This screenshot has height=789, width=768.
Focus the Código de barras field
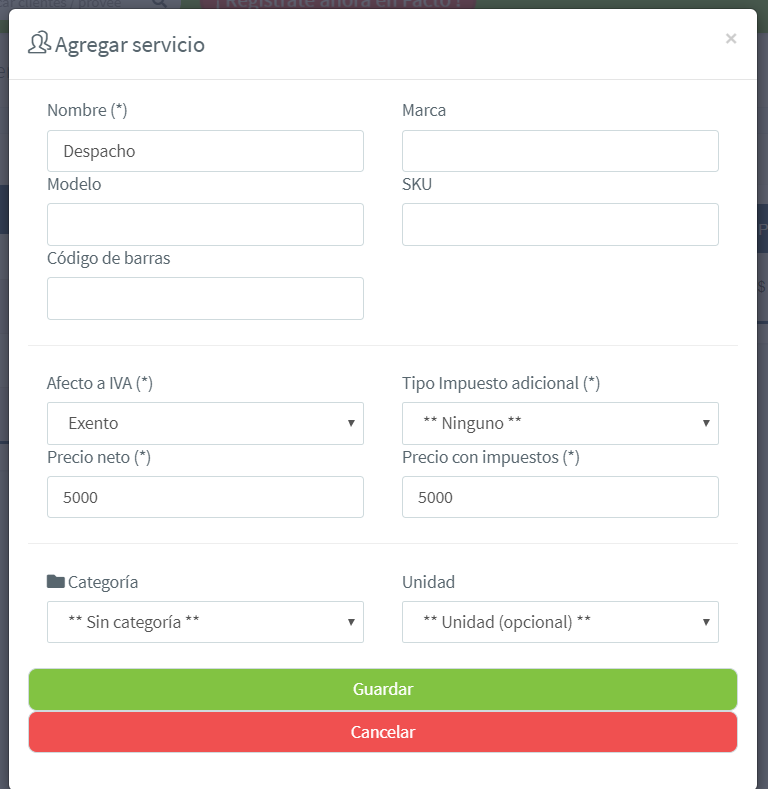(205, 299)
